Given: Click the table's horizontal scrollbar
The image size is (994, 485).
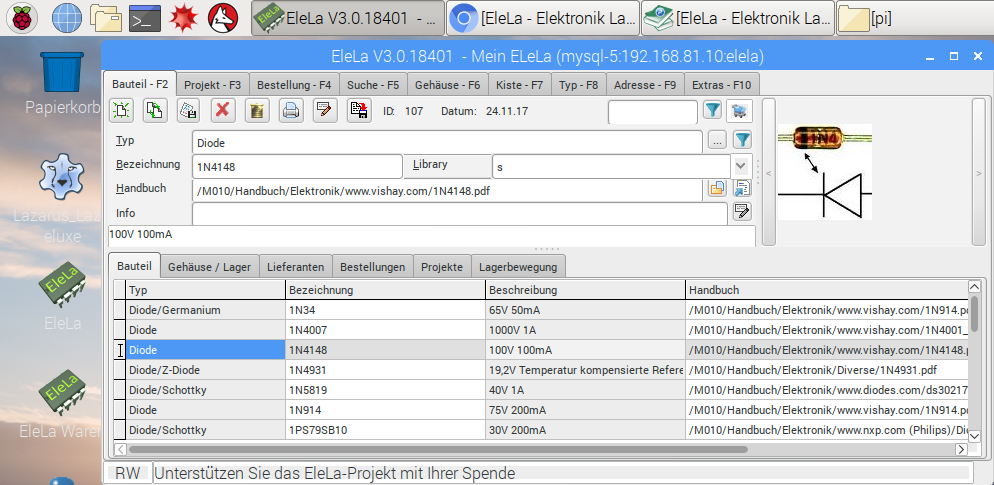Looking at the screenshot, I should (x=437, y=449).
